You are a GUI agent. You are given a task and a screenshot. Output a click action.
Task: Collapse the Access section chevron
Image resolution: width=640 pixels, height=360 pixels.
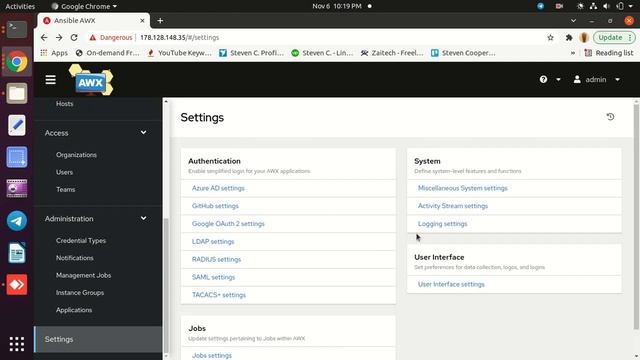[x=143, y=133]
